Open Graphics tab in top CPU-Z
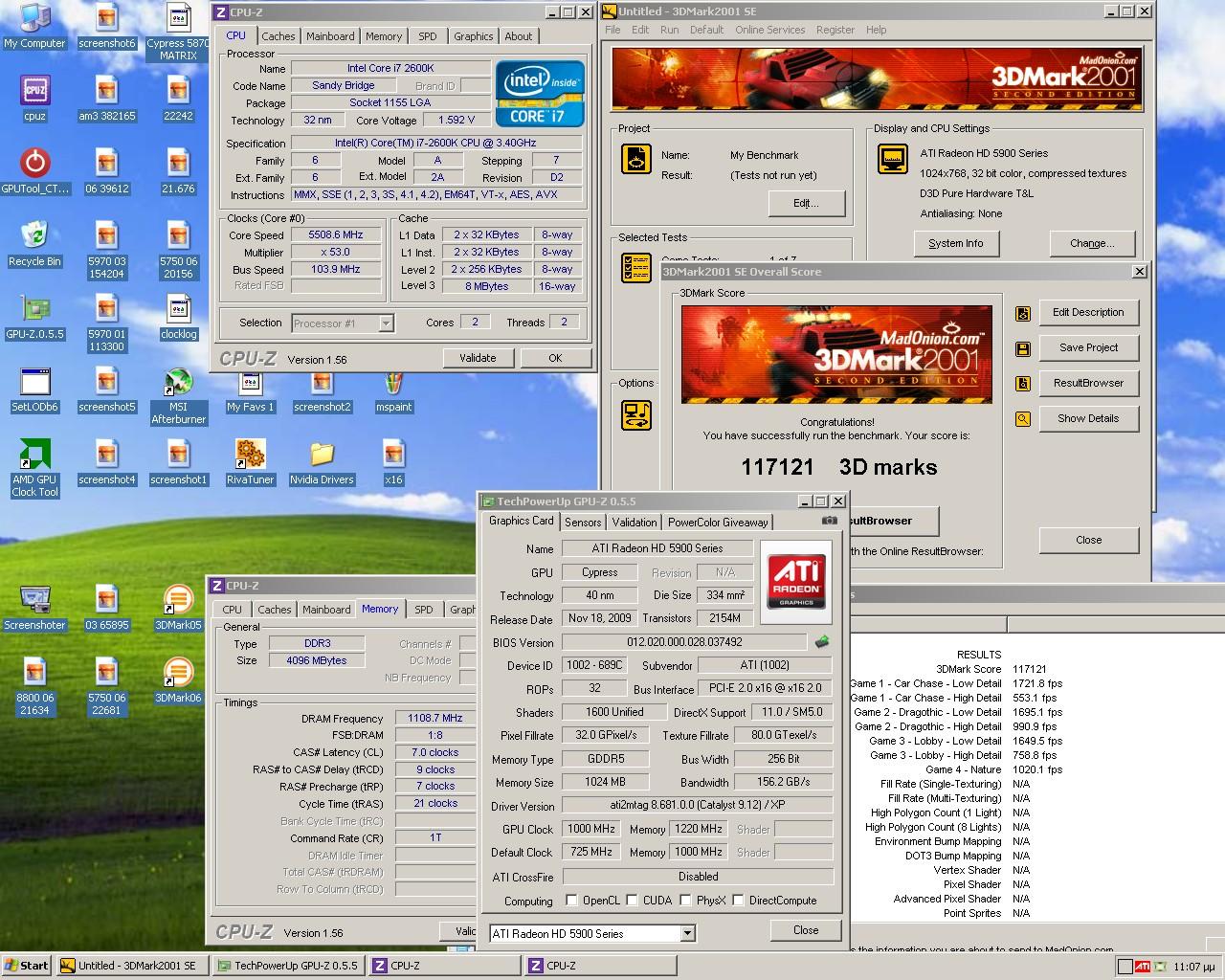 tap(473, 36)
